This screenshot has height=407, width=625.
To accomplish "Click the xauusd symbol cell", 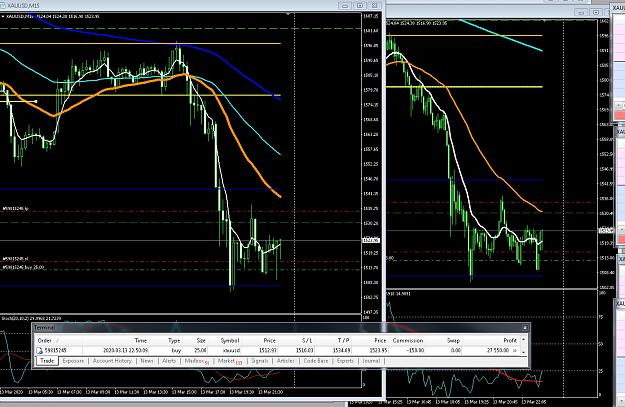I will [x=231, y=350].
